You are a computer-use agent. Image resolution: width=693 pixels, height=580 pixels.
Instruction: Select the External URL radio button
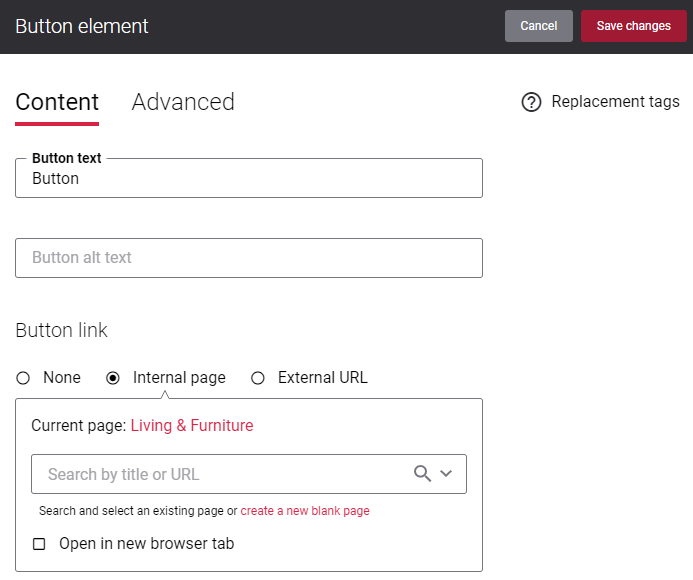258,378
